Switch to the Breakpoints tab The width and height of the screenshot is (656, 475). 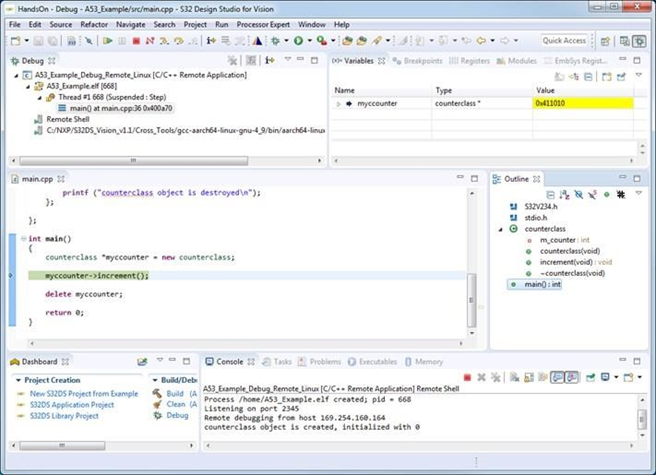[x=418, y=61]
